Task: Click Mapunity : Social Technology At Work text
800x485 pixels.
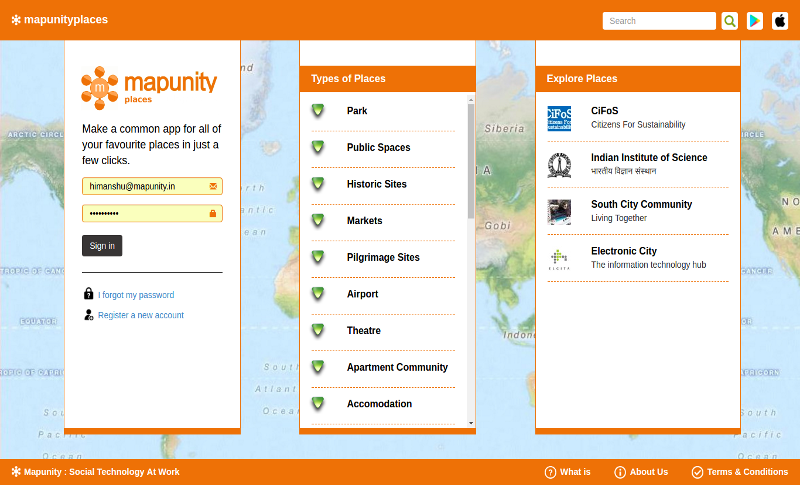Action: coord(102,472)
